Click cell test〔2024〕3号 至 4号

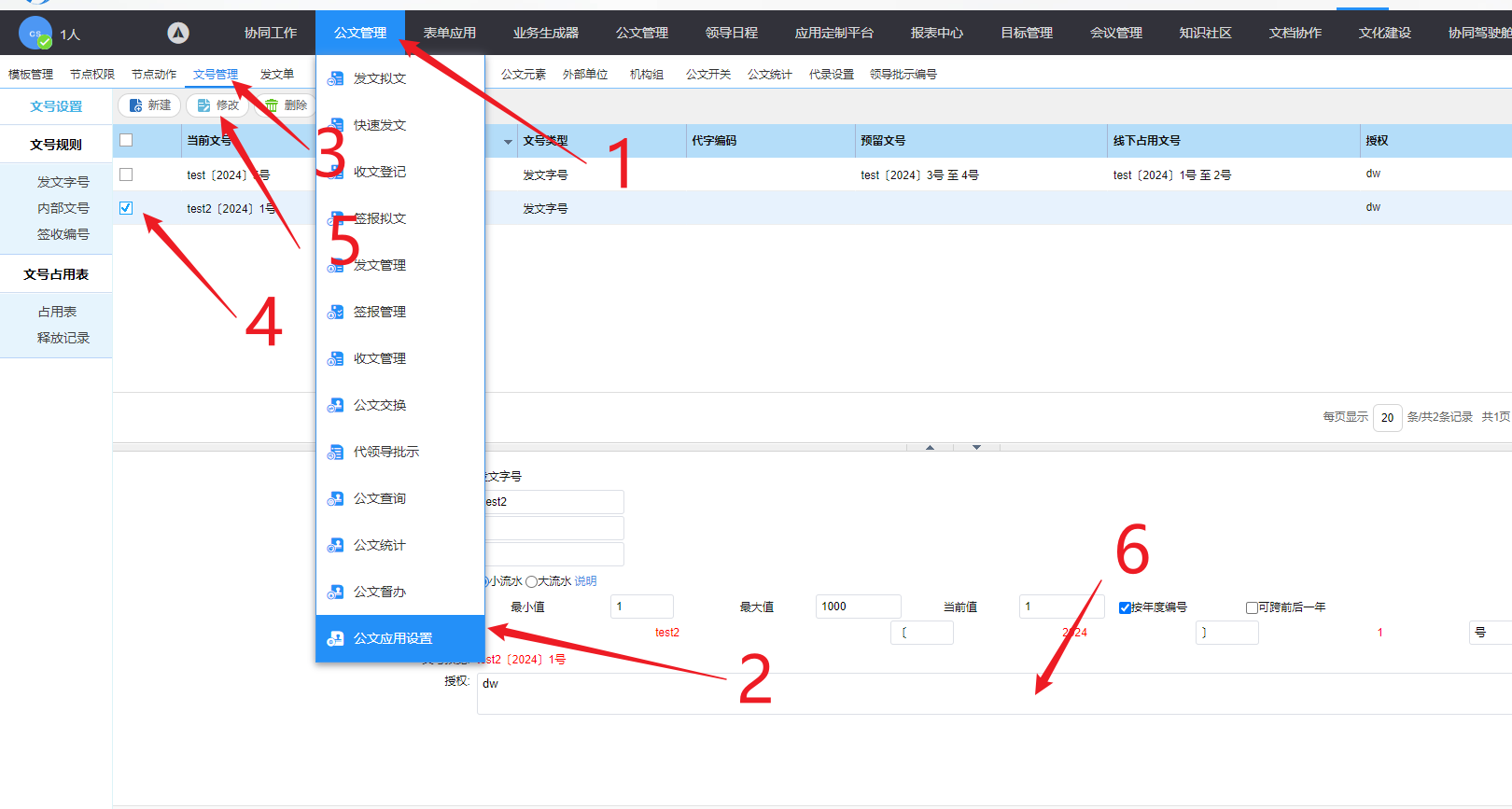(919, 175)
